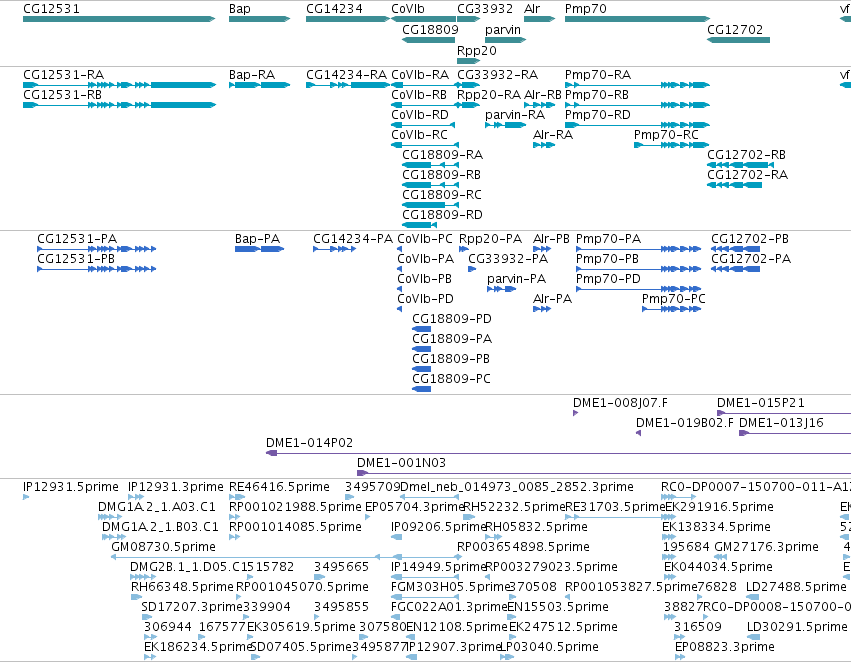
Task: Select transcript CG12702-RA
Action: click(734, 185)
